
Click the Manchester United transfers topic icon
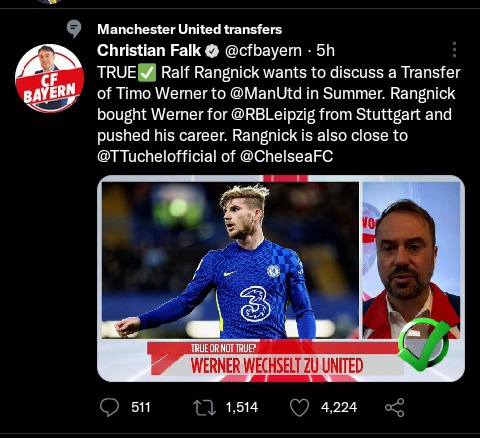point(74,29)
